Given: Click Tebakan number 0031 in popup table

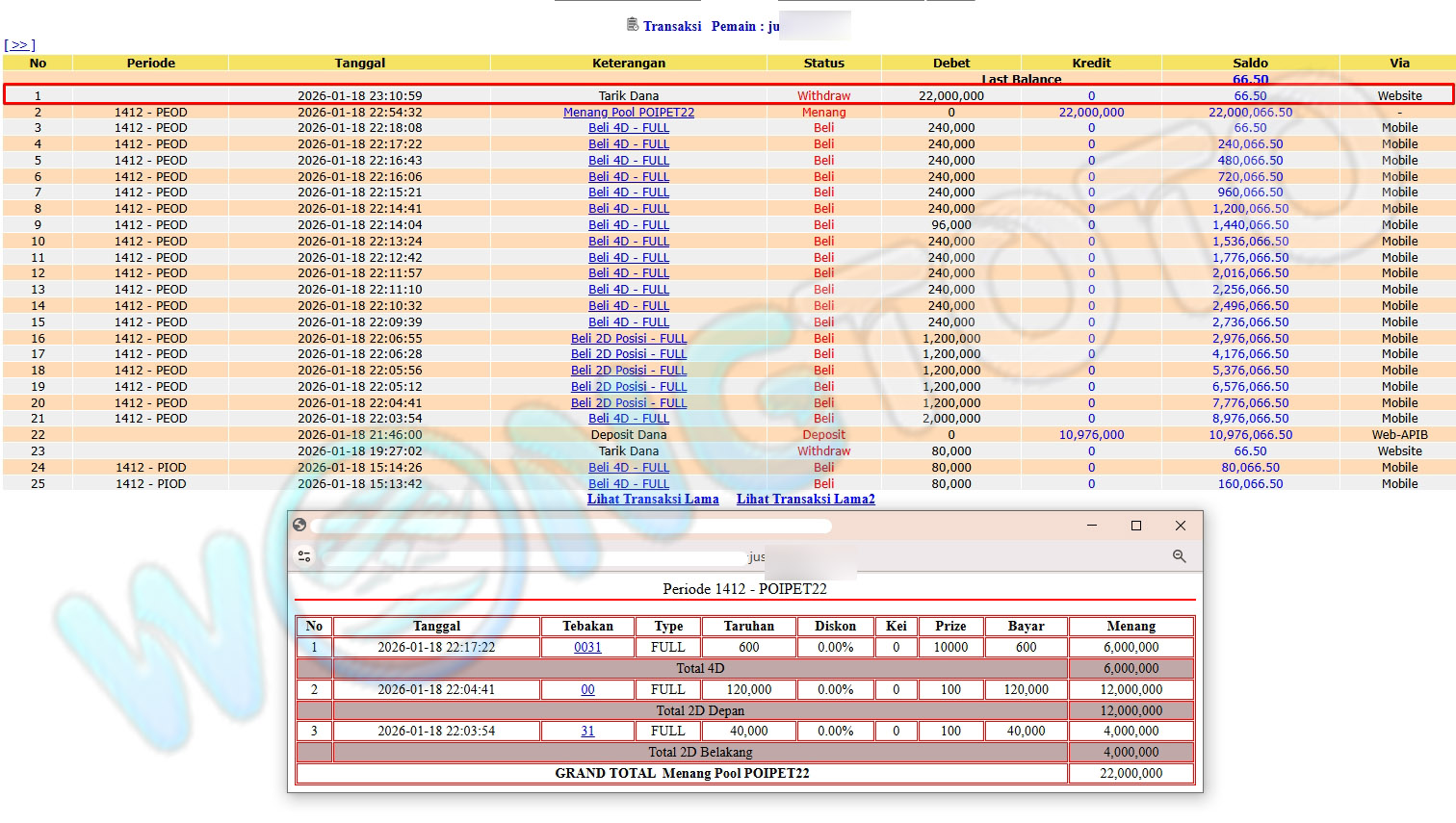Looking at the screenshot, I should 587,648.
